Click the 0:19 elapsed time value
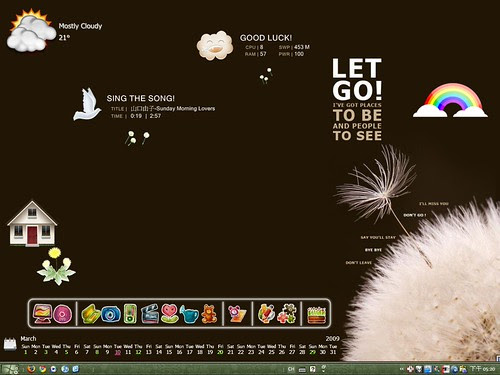Viewport: 500px width, 375px height. click(x=136, y=116)
